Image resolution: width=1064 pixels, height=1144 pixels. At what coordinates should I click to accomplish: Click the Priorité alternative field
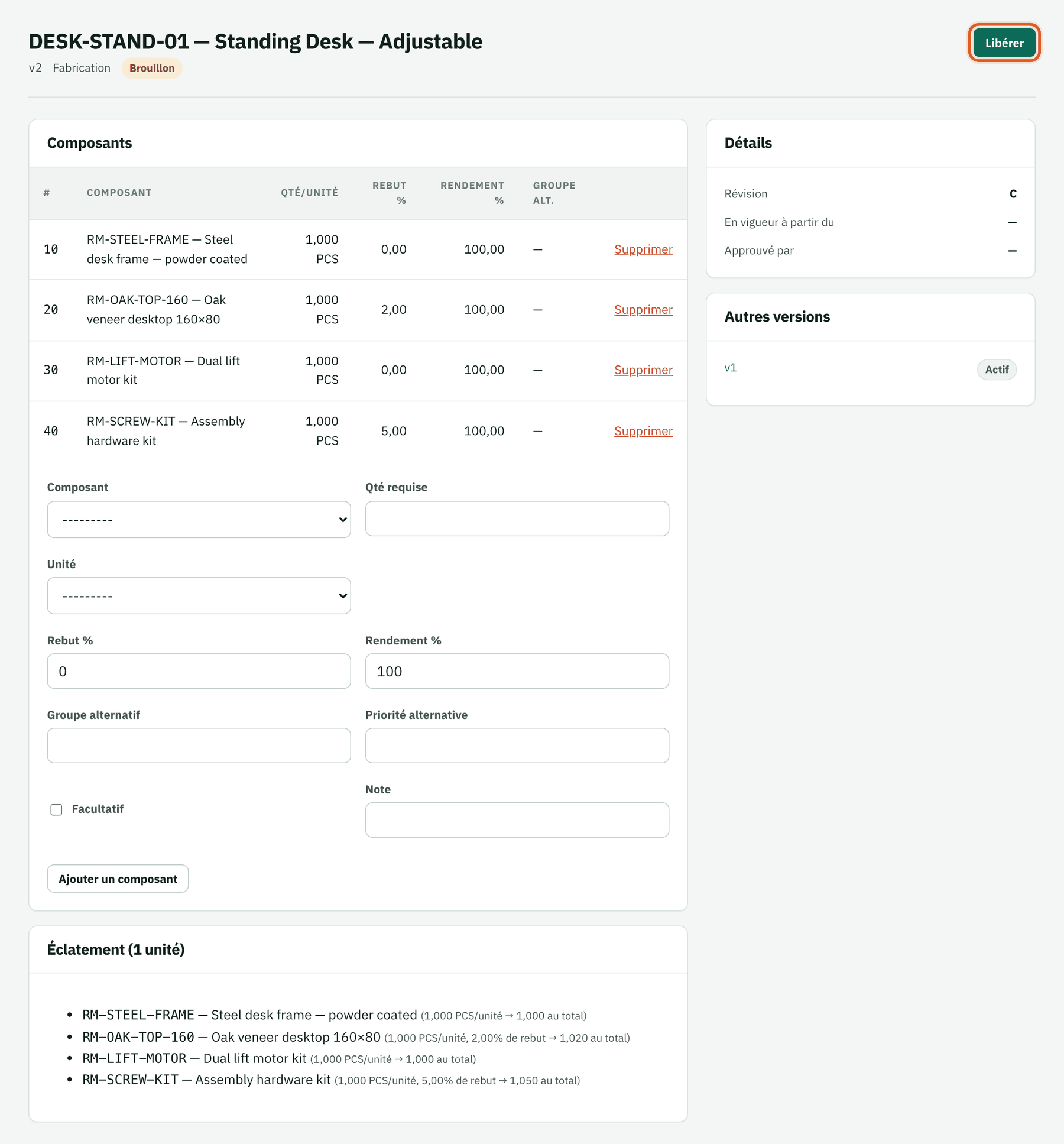tap(517, 746)
